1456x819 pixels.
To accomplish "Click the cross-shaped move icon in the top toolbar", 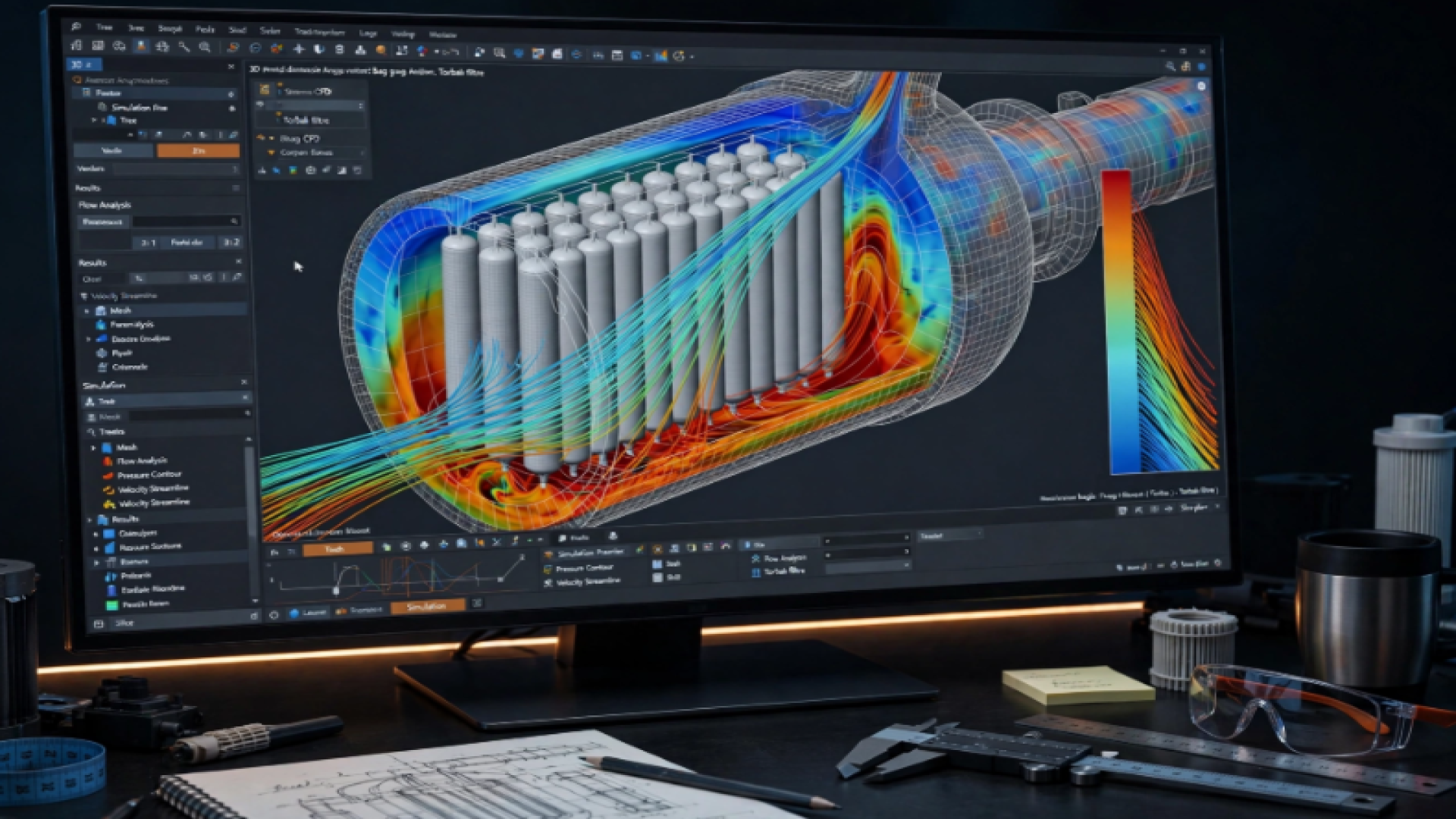I will [299, 49].
